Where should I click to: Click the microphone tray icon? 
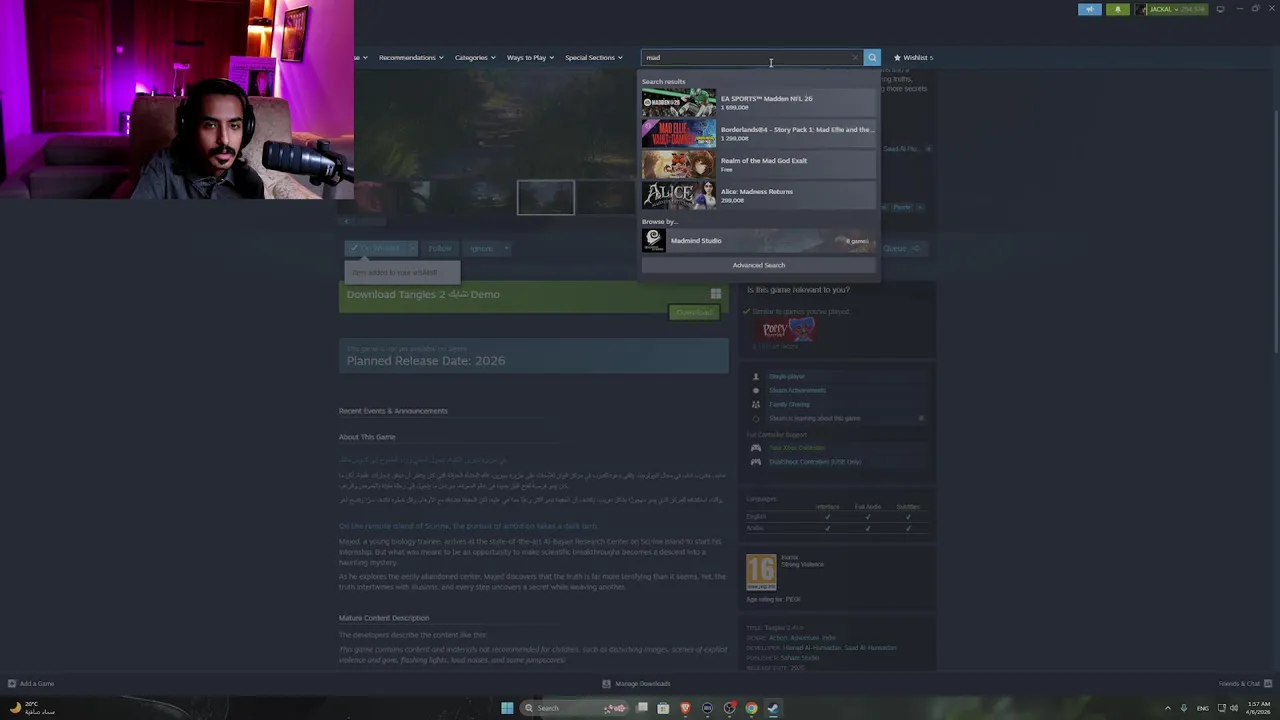pos(1184,708)
